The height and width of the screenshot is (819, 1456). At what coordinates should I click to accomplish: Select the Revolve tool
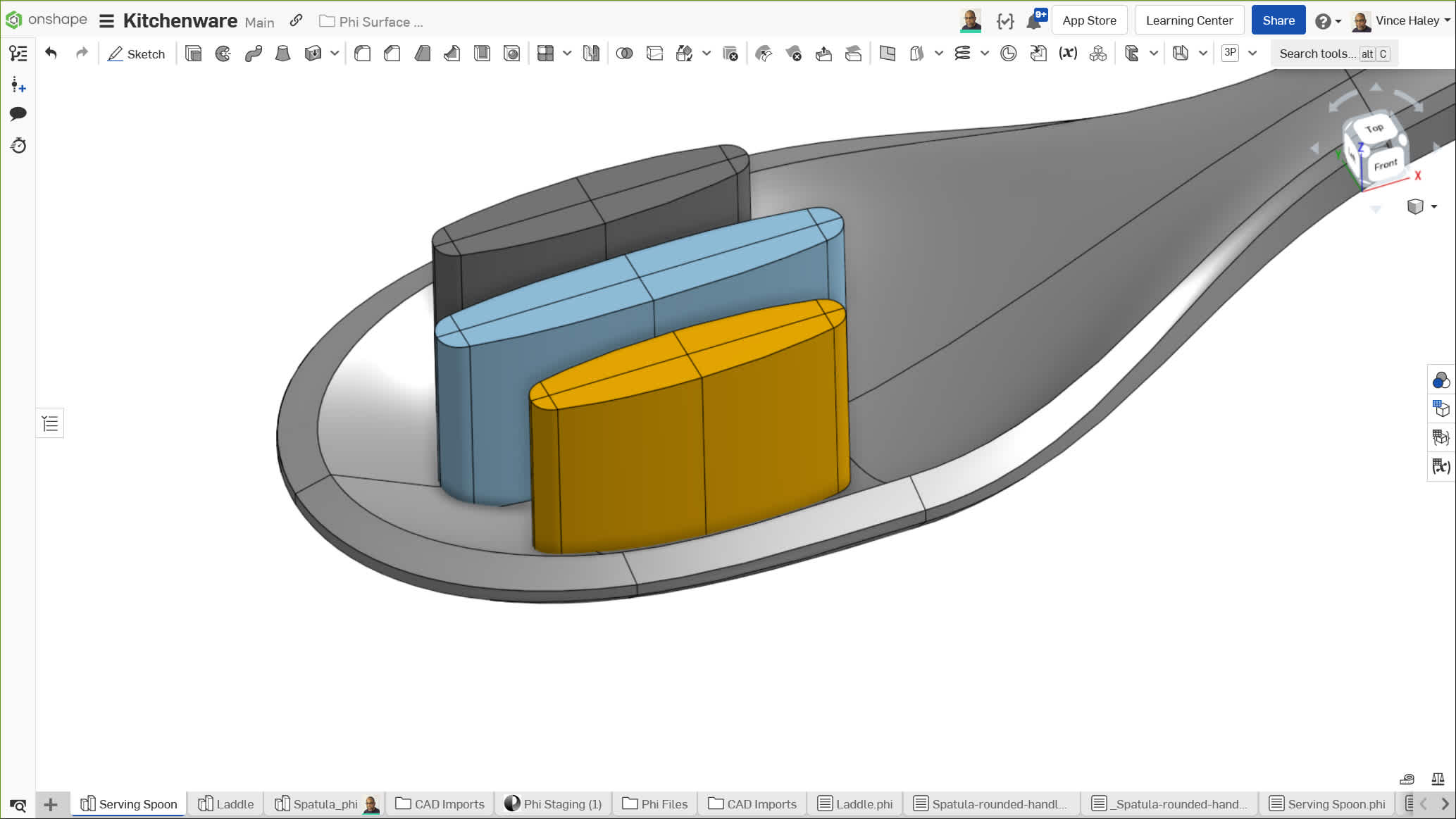click(x=223, y=54)
